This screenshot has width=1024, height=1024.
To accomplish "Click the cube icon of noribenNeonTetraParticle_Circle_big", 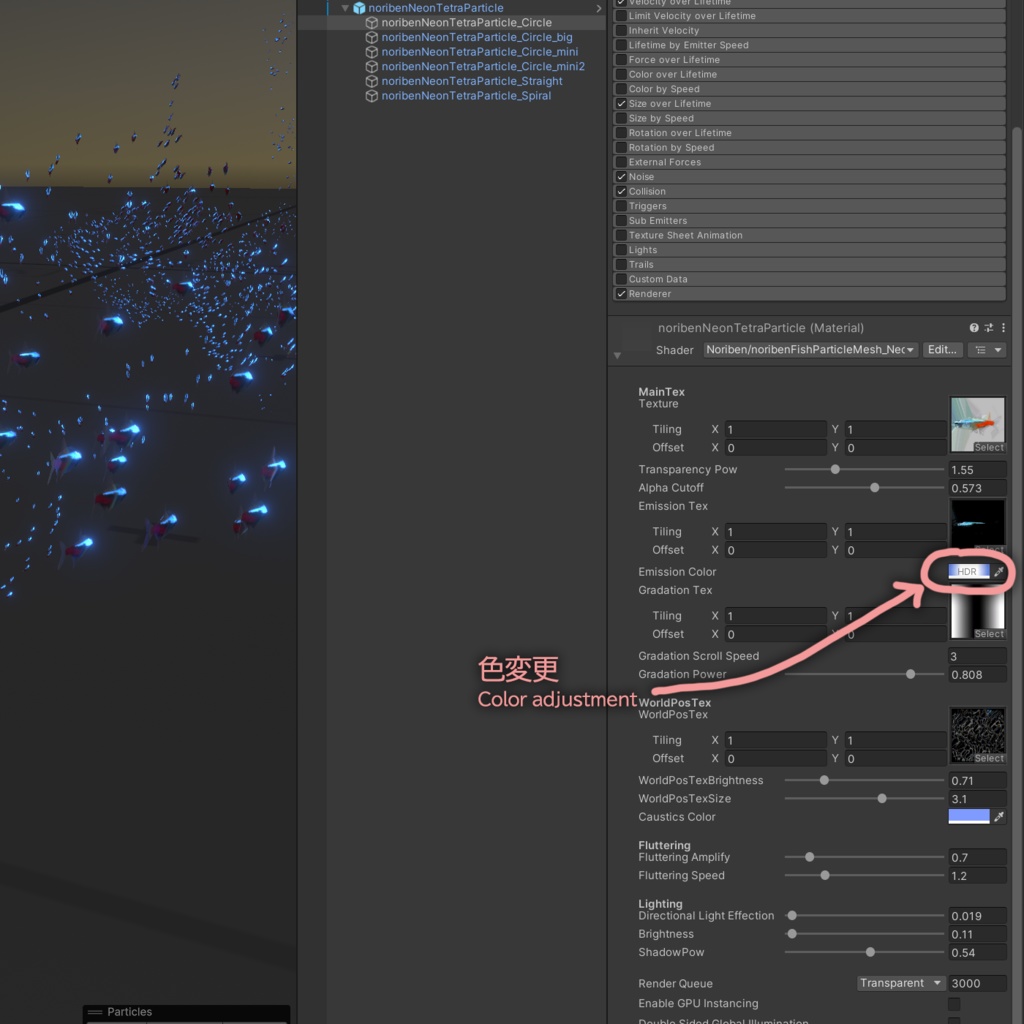I will (x=372, y=37).
